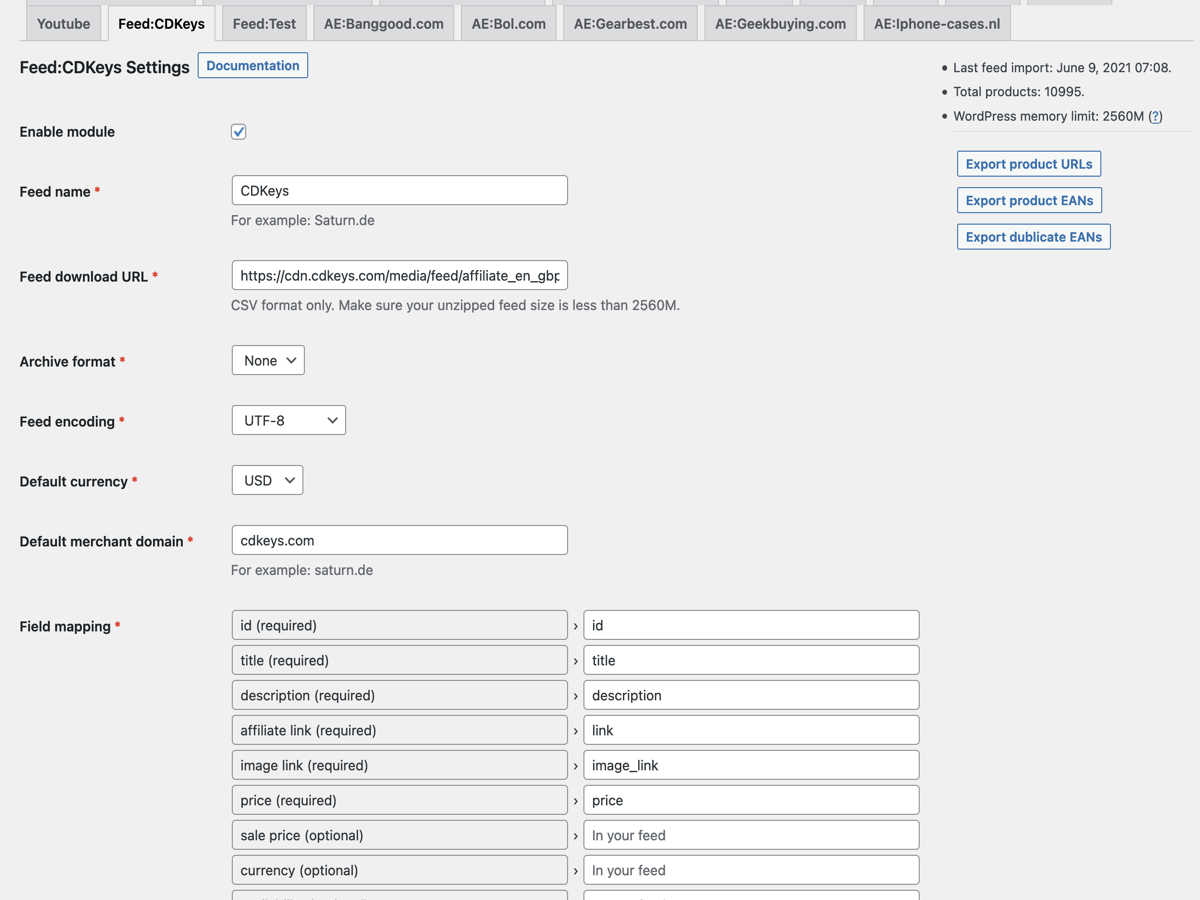Screen dimensions: 1200x900
Task: Click the 'image link (required)' label field
Action: coord(400,765)
